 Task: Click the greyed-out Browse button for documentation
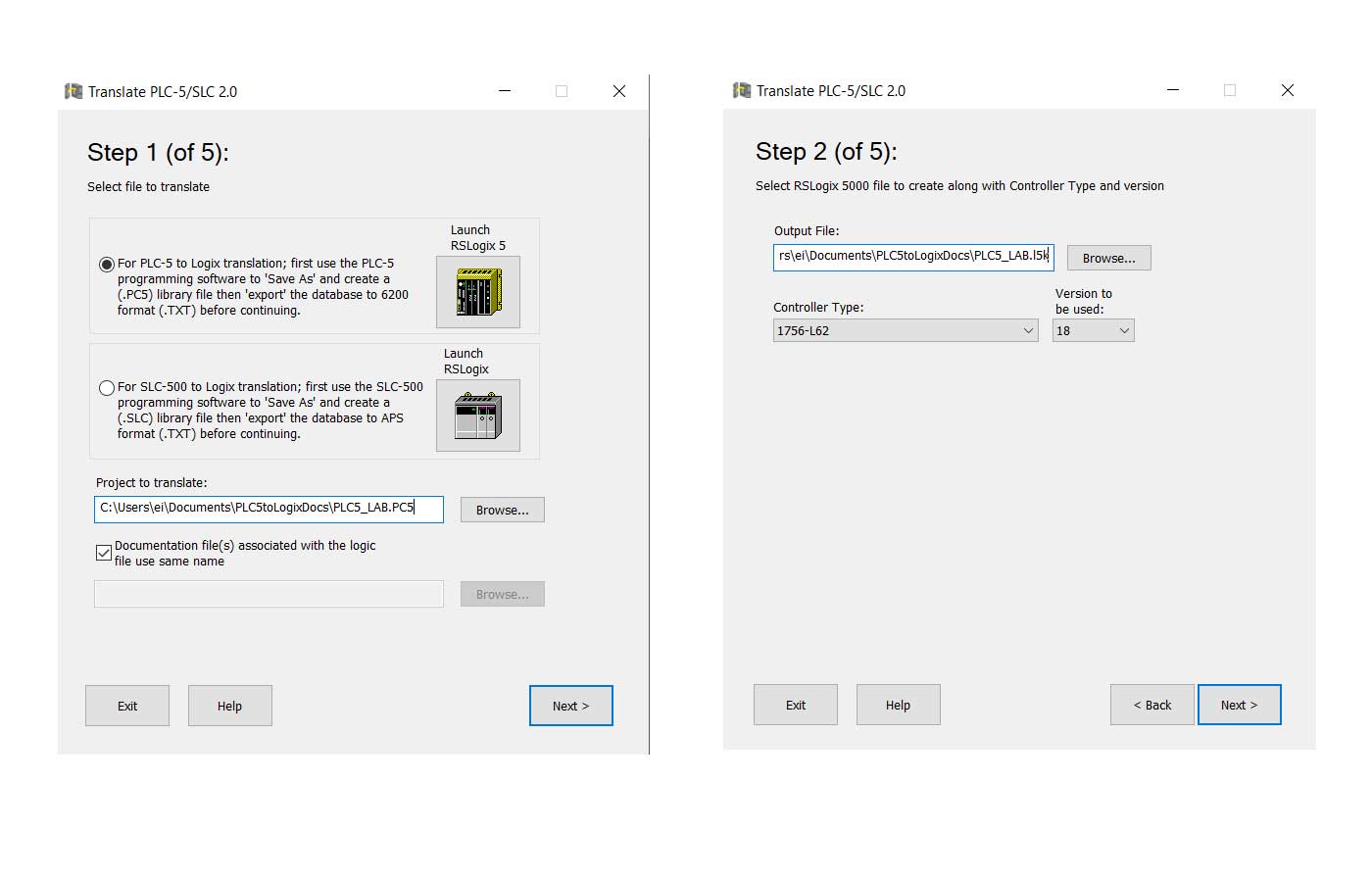click(x=503, y=594)
